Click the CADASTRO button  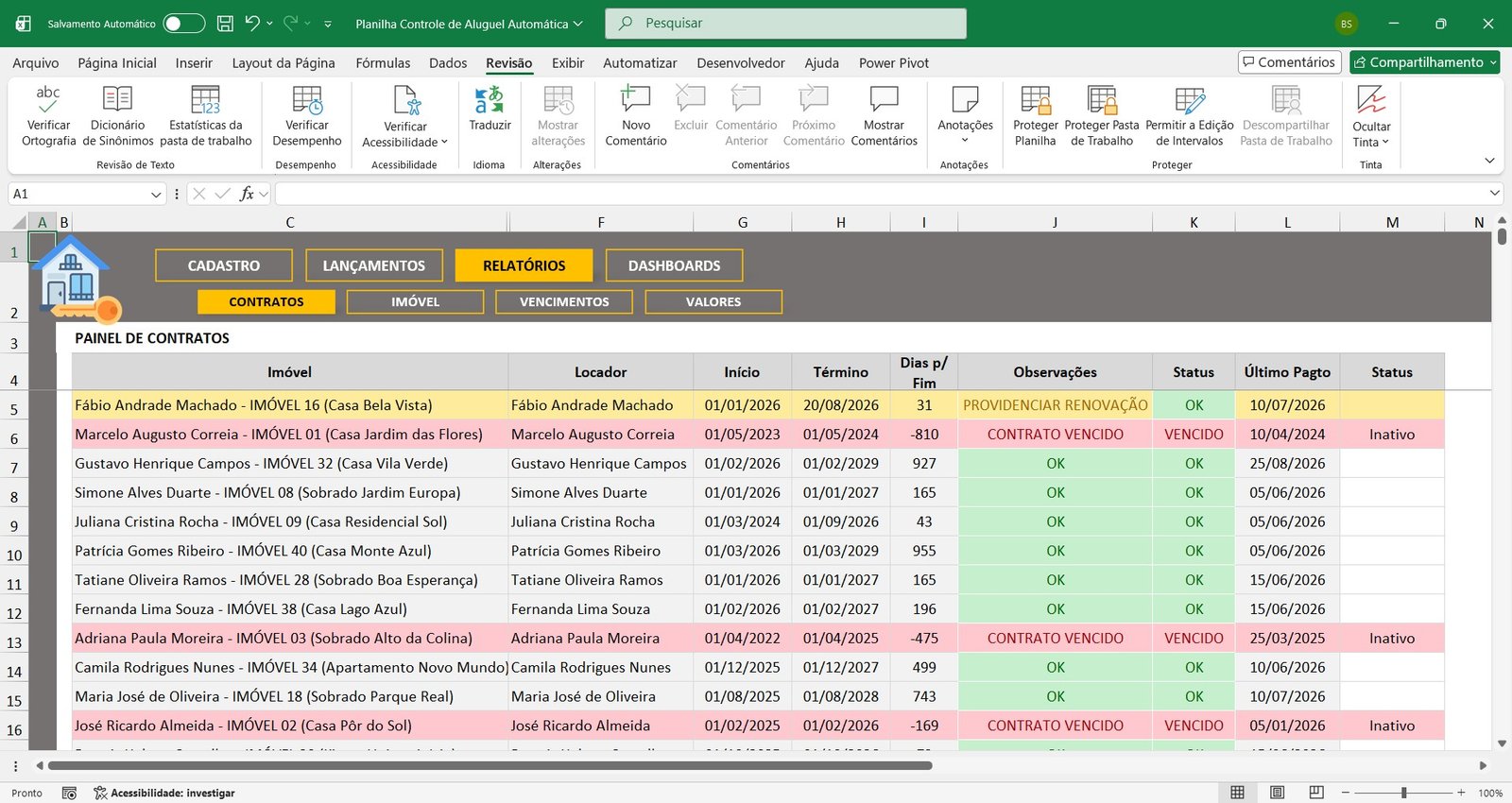[224, 265]
